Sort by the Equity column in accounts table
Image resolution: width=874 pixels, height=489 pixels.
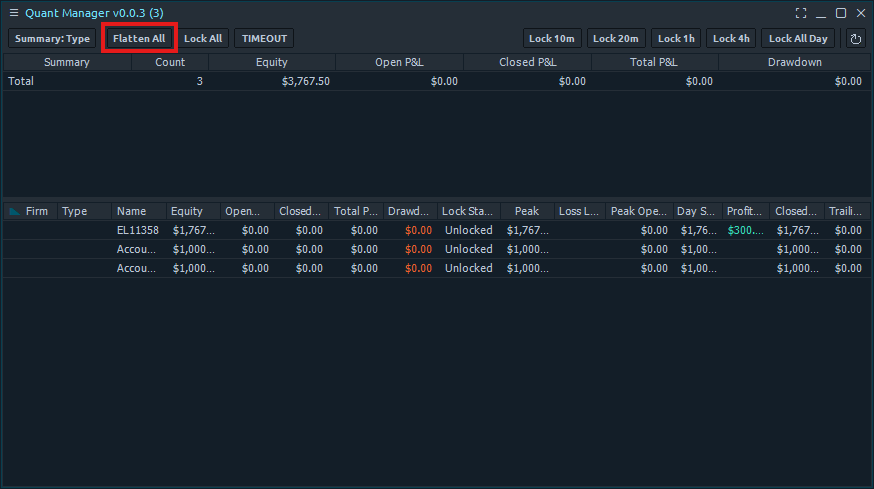[187, 211]
